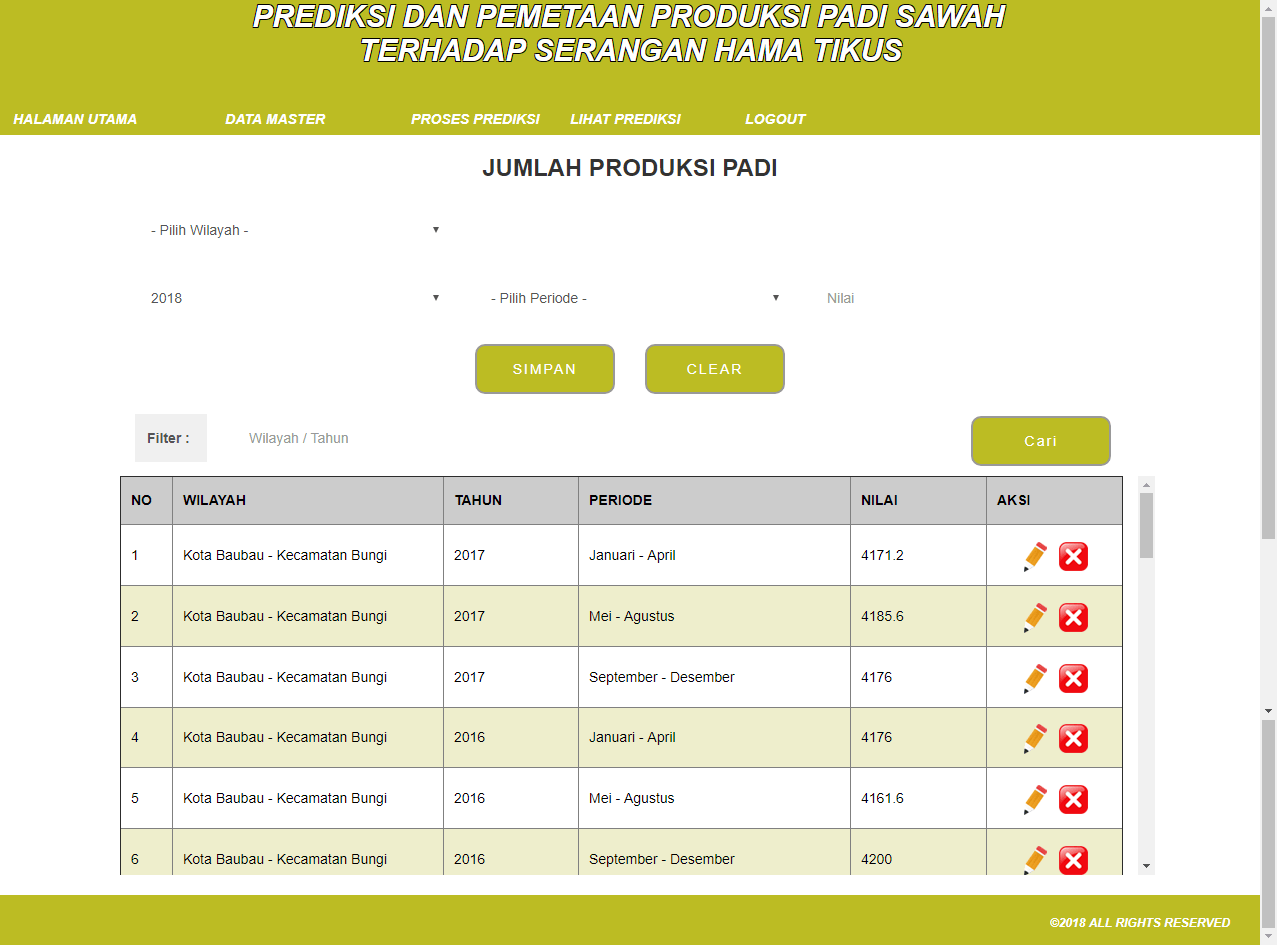Open the Data Master menu
The image size is (1277, 945).
275,119
